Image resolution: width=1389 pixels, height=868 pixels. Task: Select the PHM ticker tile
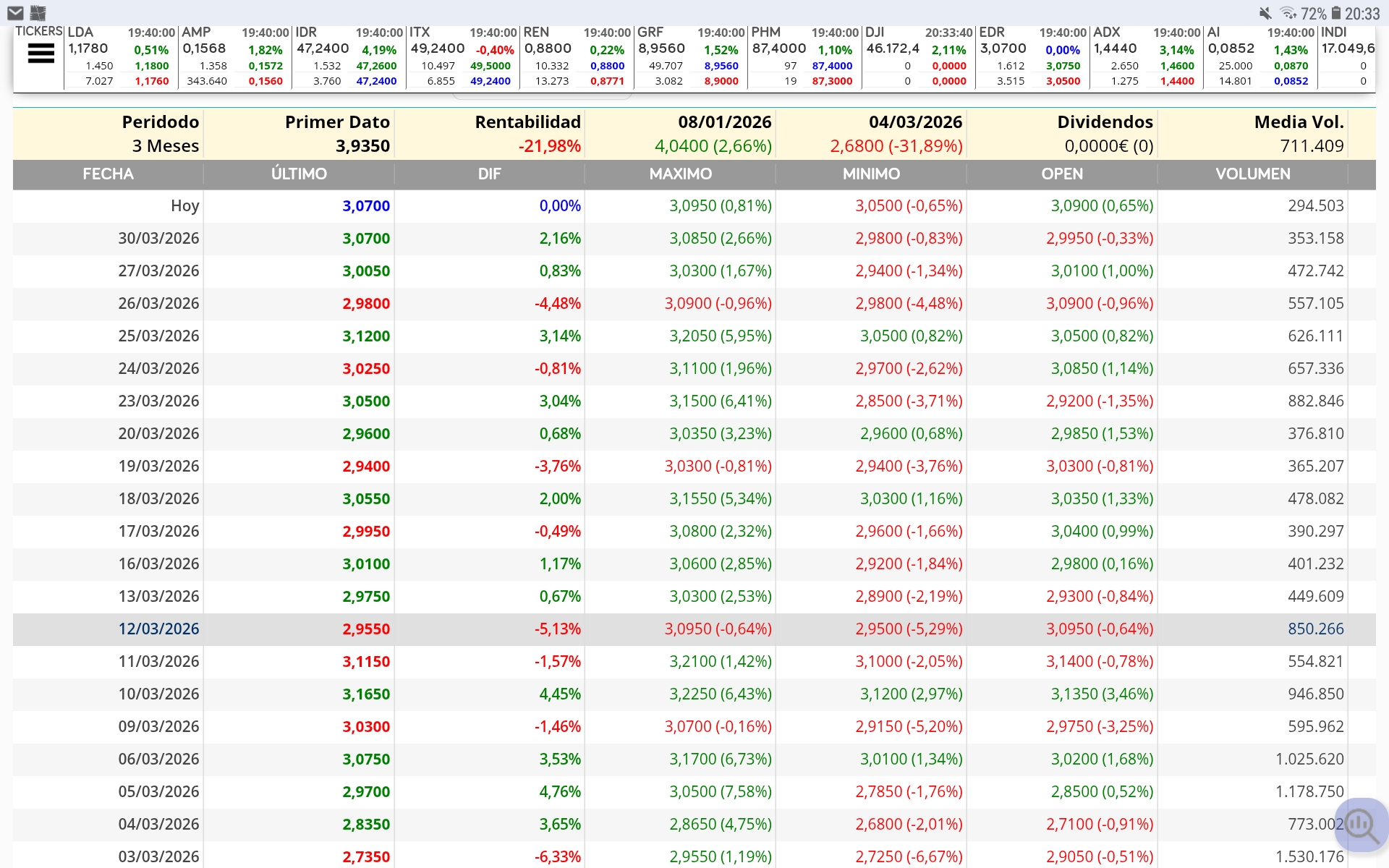804,56
